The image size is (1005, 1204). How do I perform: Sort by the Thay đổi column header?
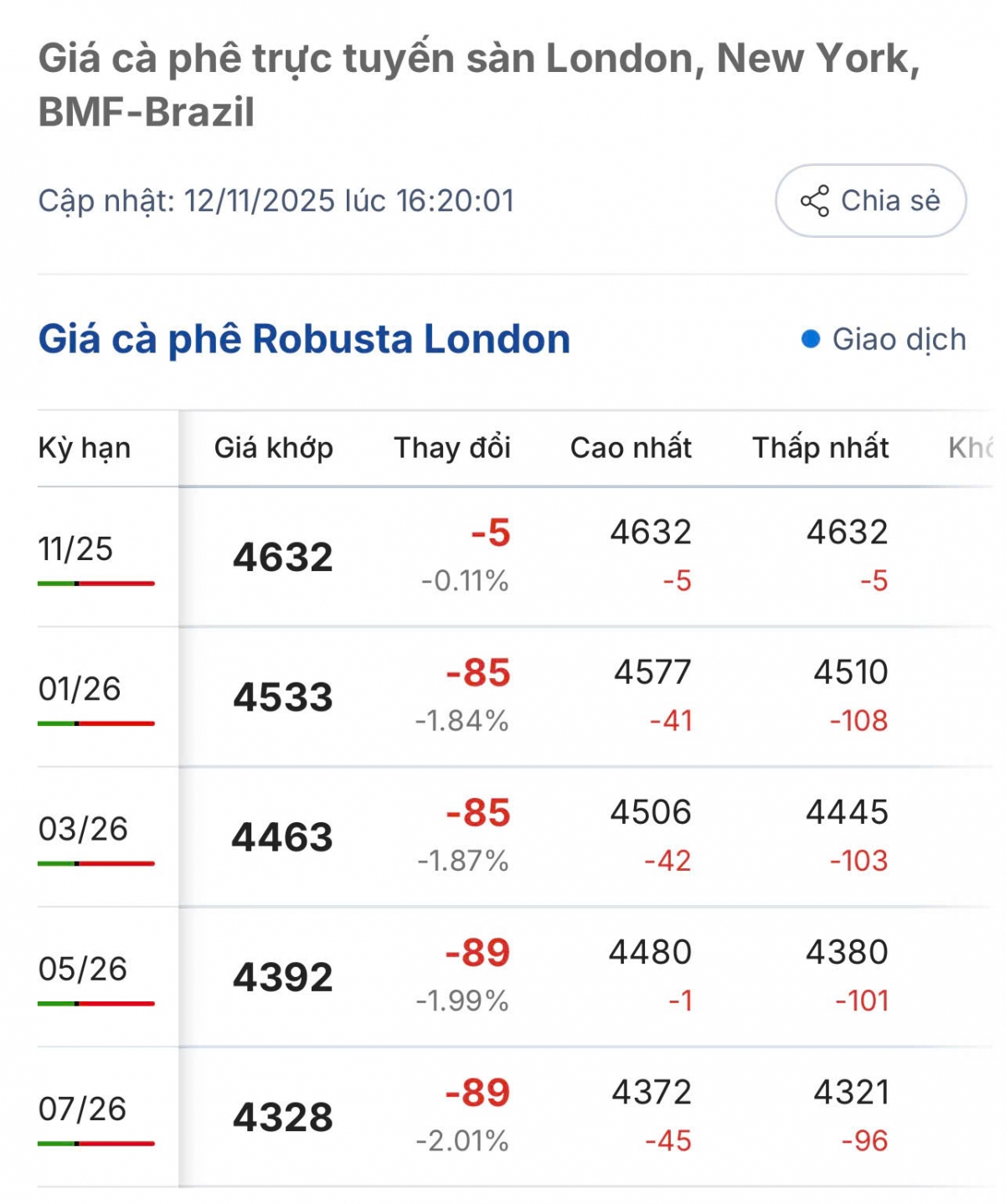coord(452,448)
